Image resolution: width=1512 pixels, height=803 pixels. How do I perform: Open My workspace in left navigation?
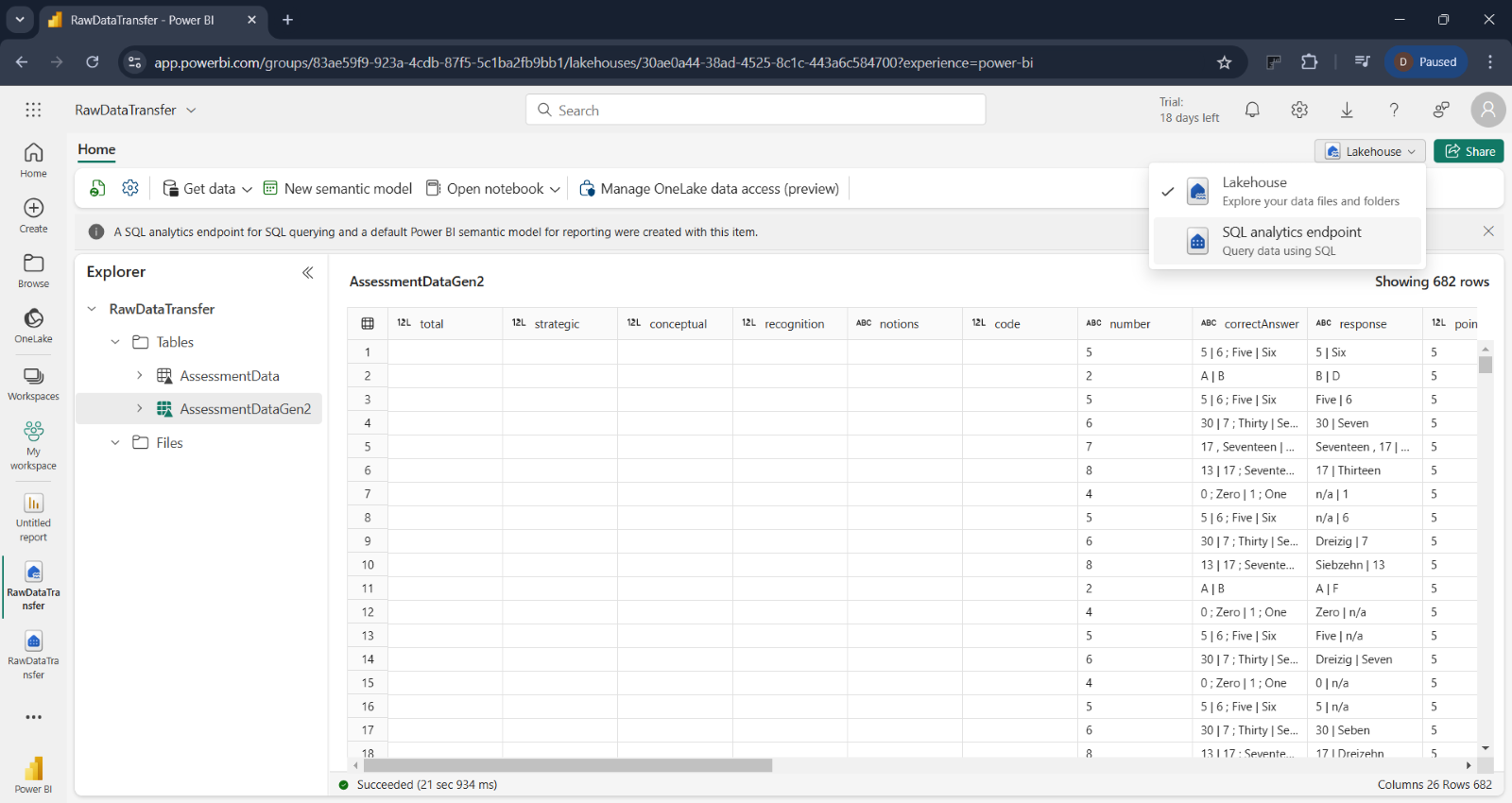[x=33, y=445]
